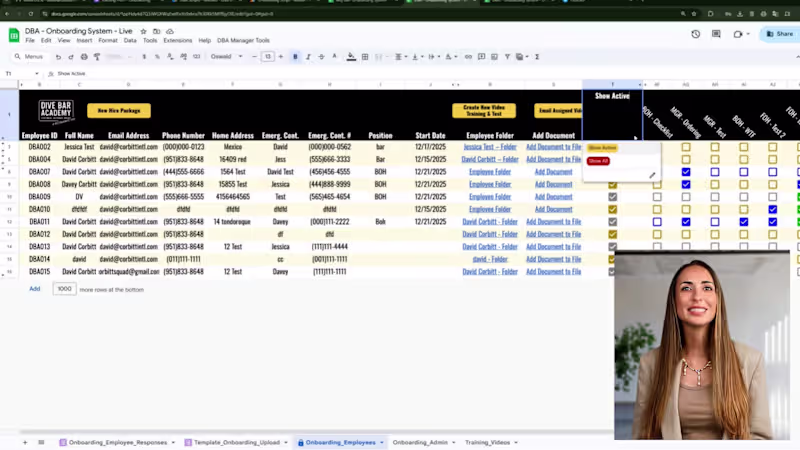Apply currency format with the dollar icon

tap(144, 57)
